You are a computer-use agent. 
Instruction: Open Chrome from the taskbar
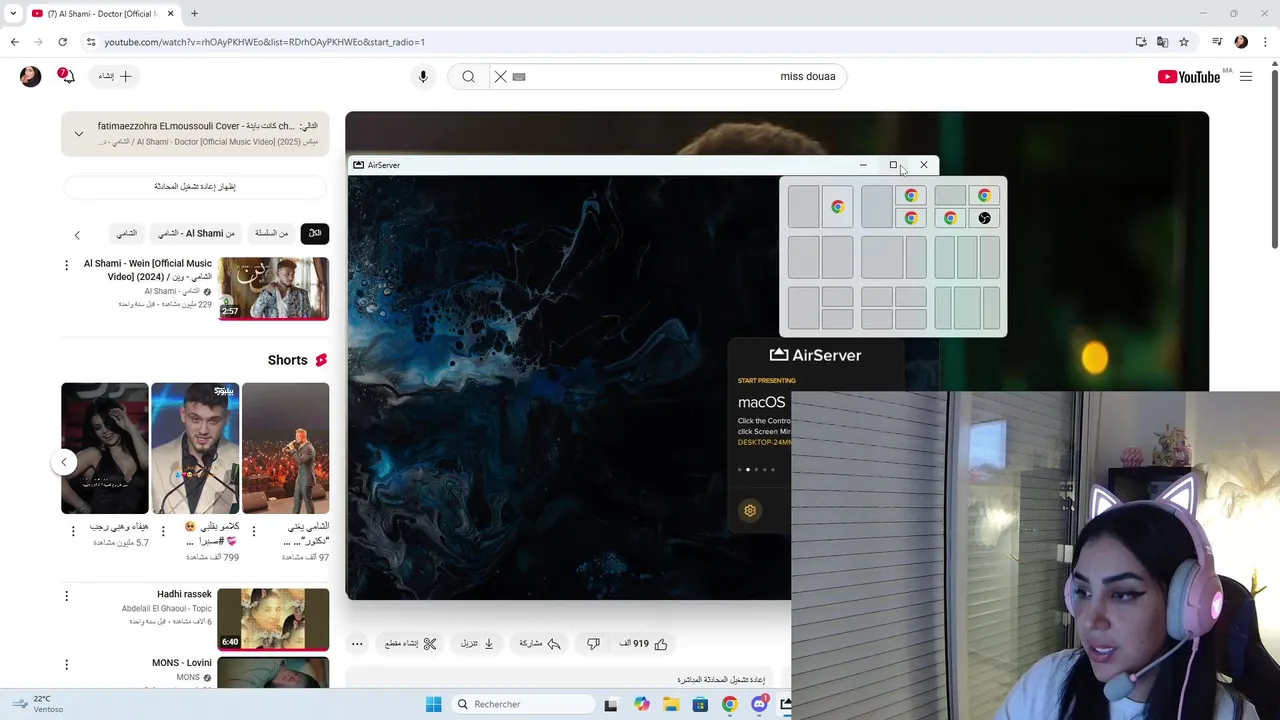click(x=730, y=704)
